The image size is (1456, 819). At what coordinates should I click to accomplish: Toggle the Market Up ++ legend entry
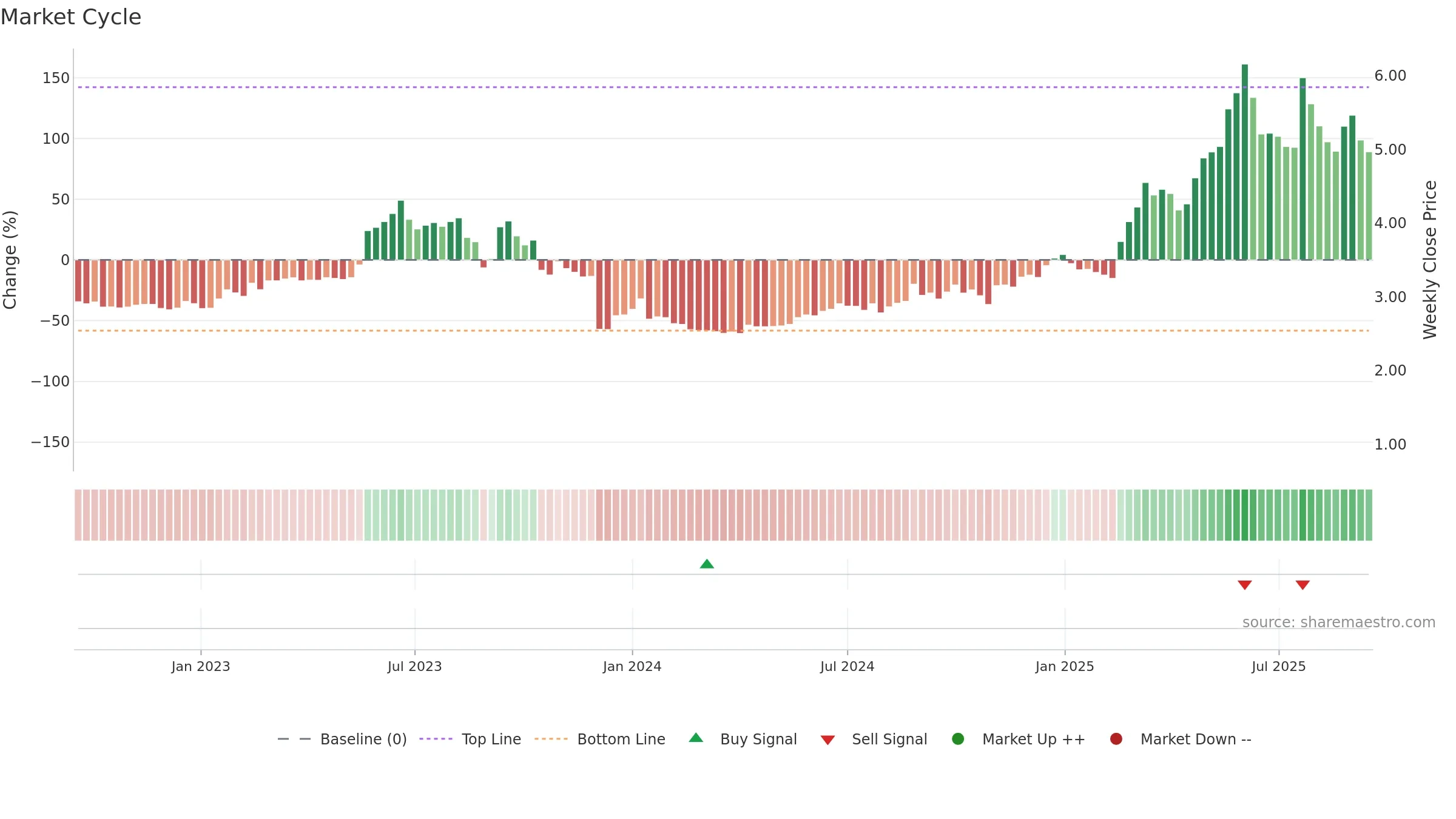click(x=1019, y=739)
